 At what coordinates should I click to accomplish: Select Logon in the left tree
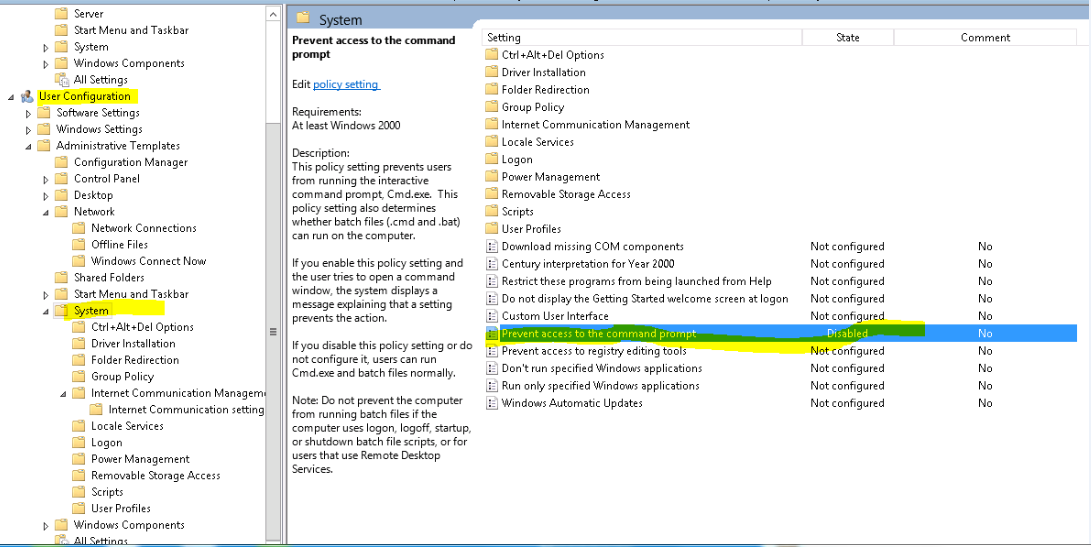(x=106, y=443)
